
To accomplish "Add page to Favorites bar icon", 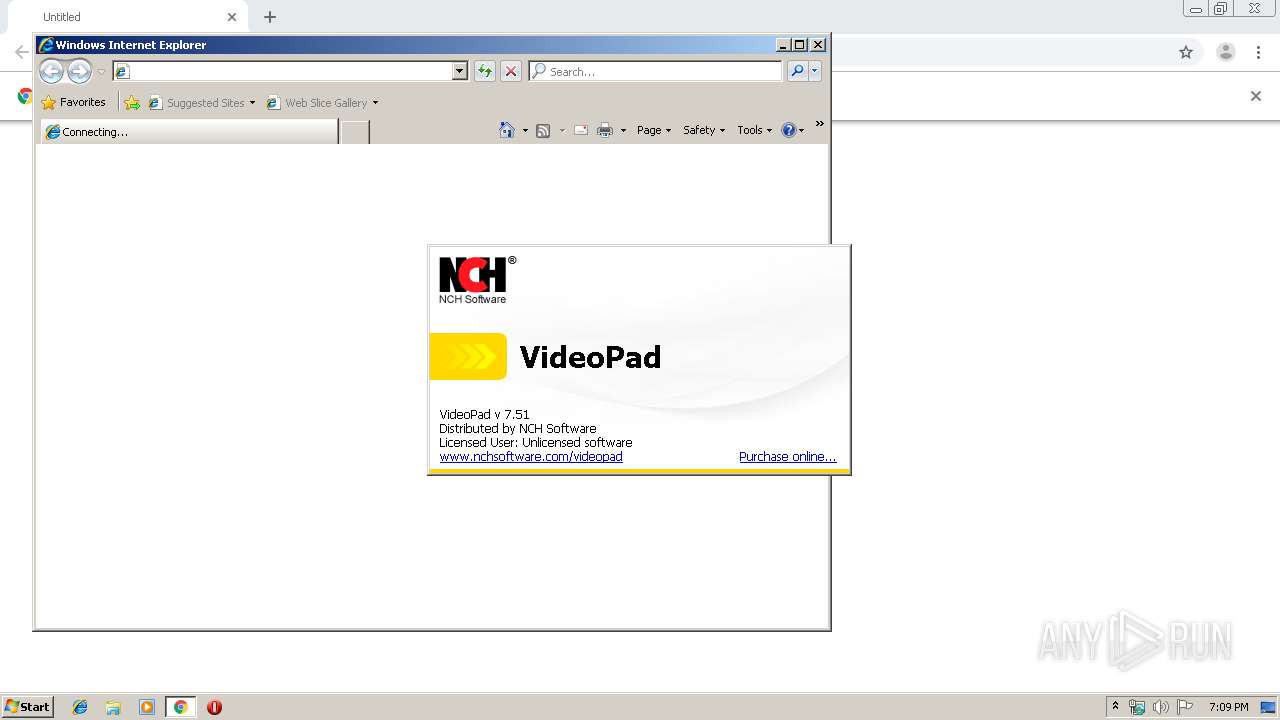I will pos(132,102).
